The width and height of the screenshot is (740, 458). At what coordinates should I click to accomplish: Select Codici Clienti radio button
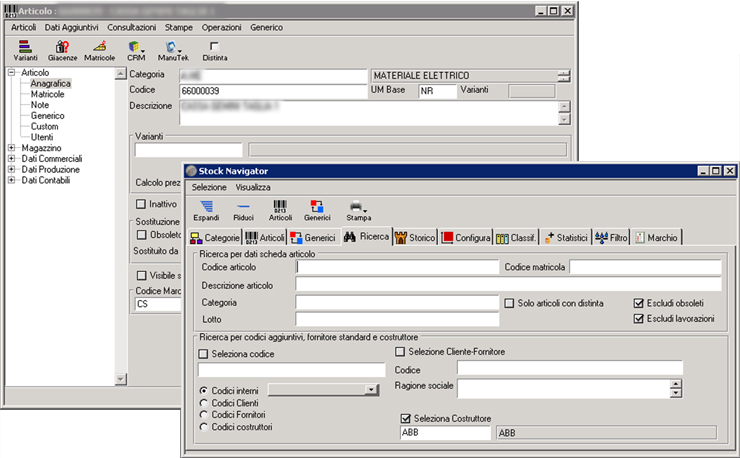(x=203, y=403)
